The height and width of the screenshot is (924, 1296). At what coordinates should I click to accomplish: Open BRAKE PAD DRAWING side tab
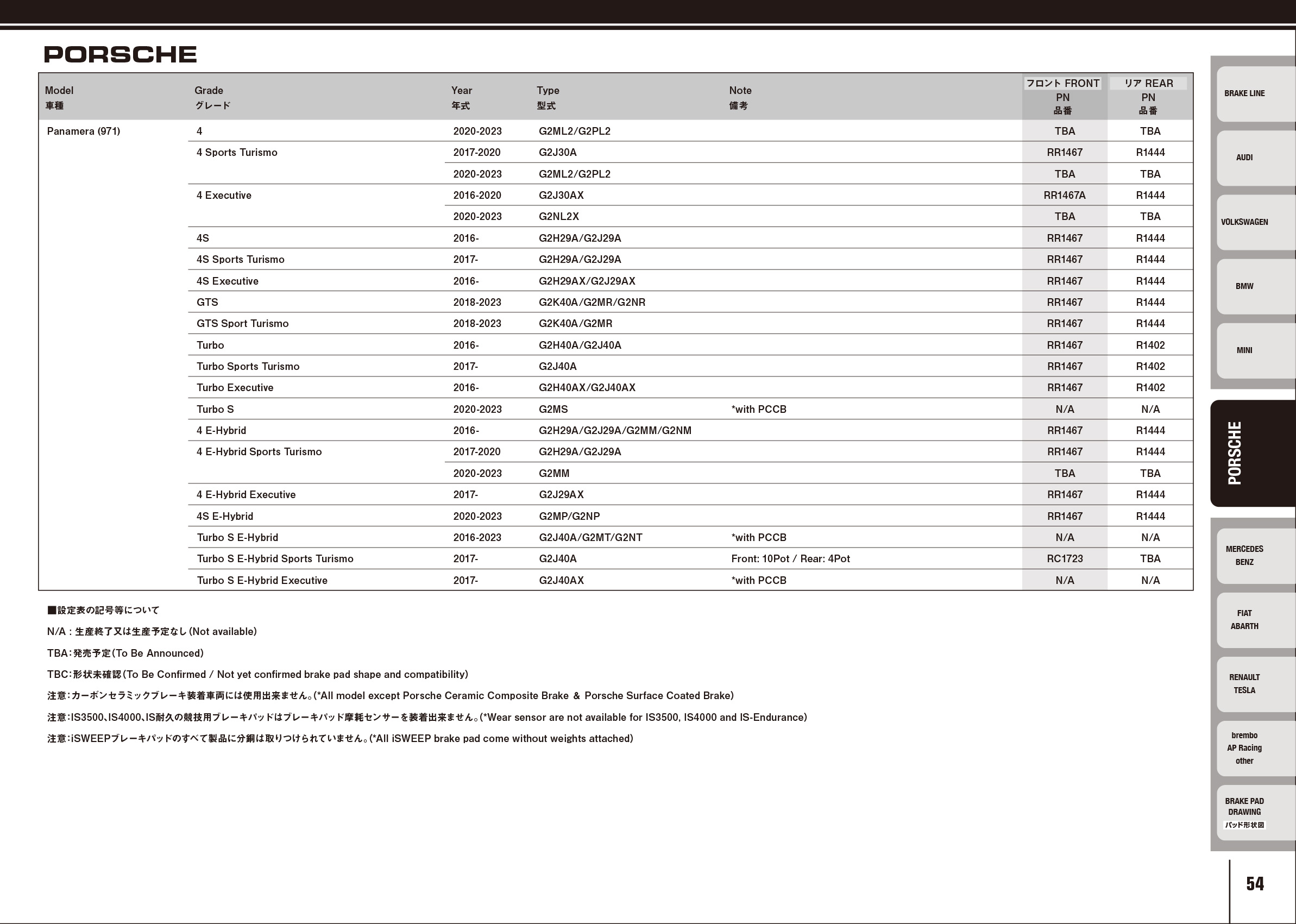coord(1256,813)
